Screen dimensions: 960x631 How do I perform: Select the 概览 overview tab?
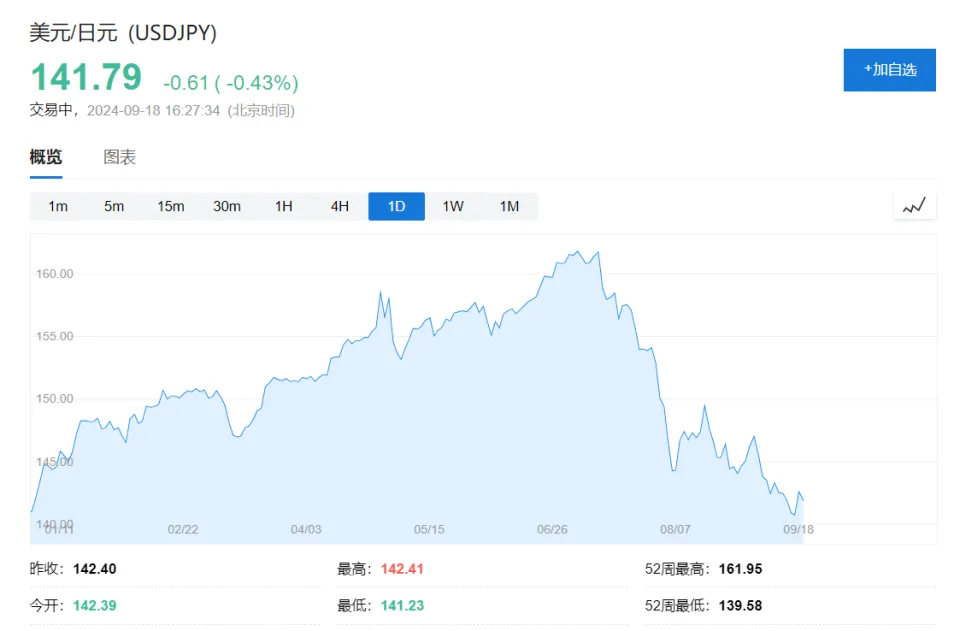(x=46, y=157)
